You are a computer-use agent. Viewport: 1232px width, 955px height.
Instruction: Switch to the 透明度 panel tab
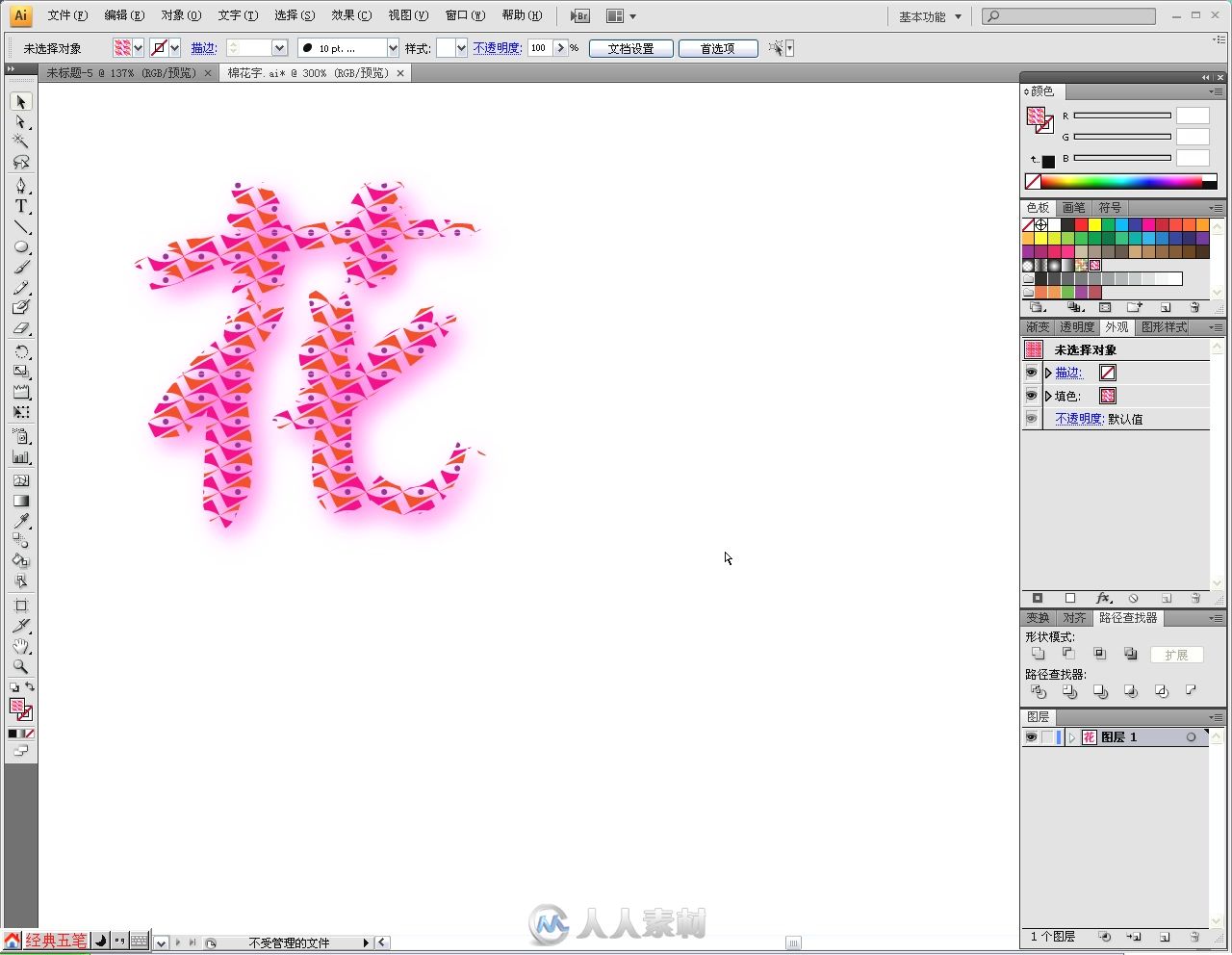[x=1077, y=327]
